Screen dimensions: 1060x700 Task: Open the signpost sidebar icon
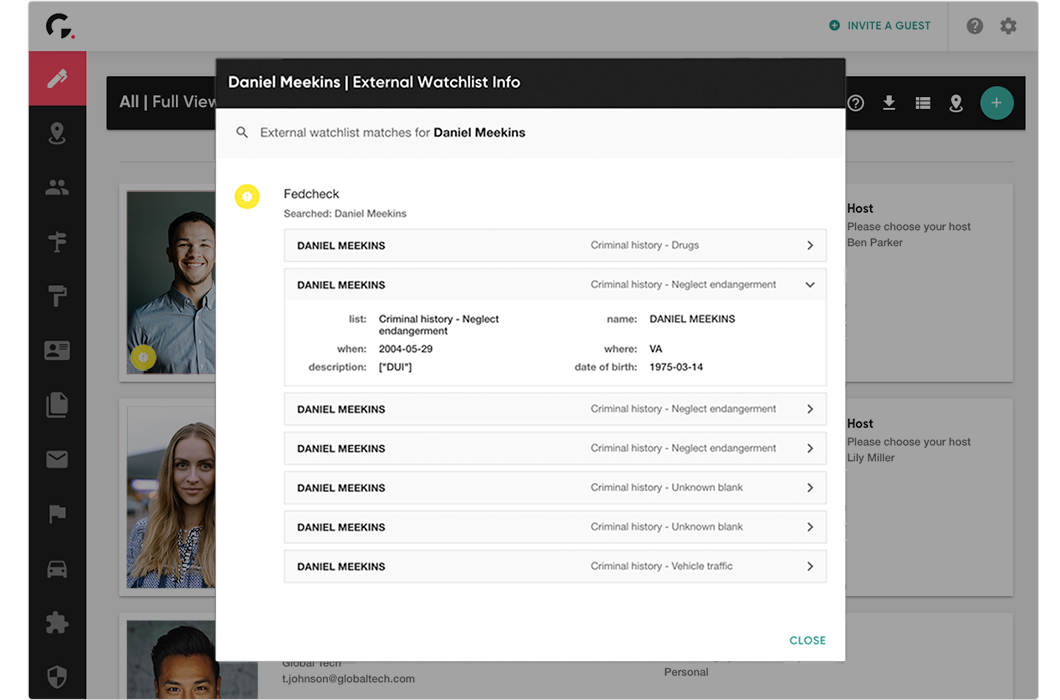pos(57,241)
